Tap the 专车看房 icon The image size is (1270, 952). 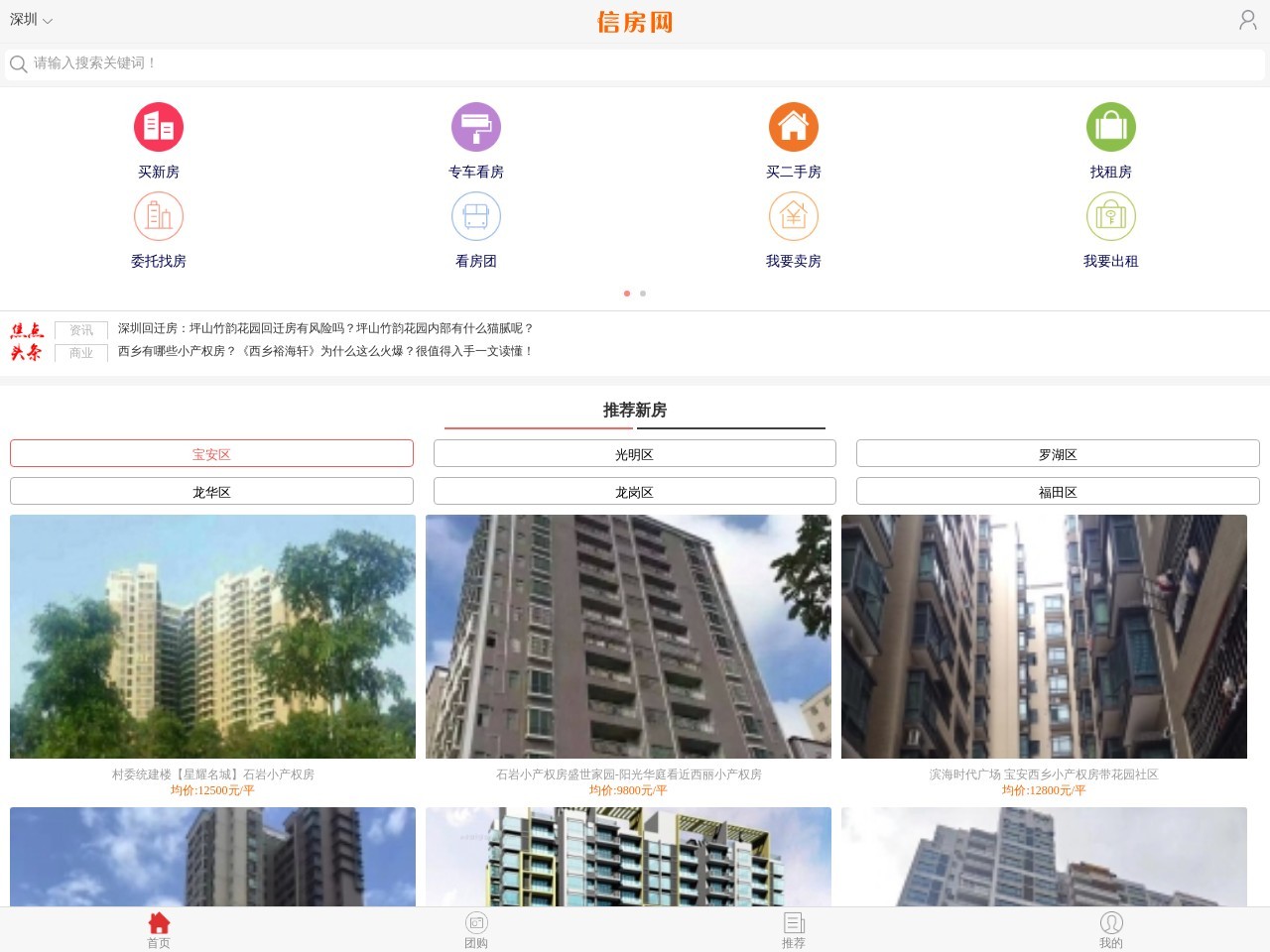(x=476, y=127)
